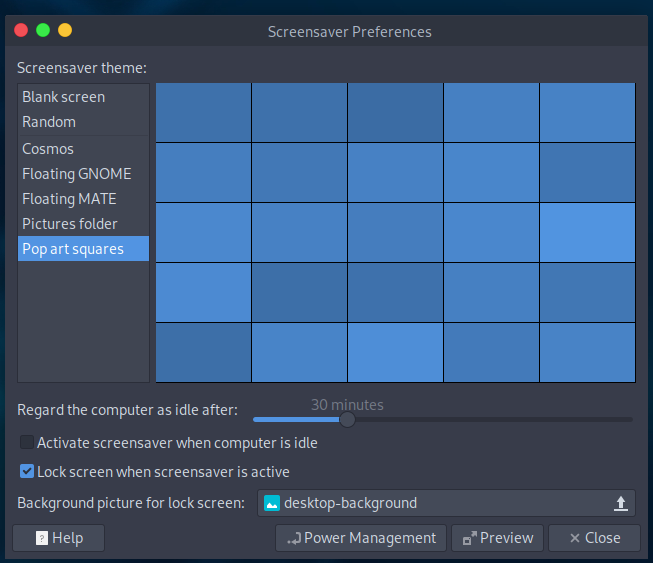Select the Floating MATE screensaver
The height and width of the screenshot is (563, 653).
(69, 199)
